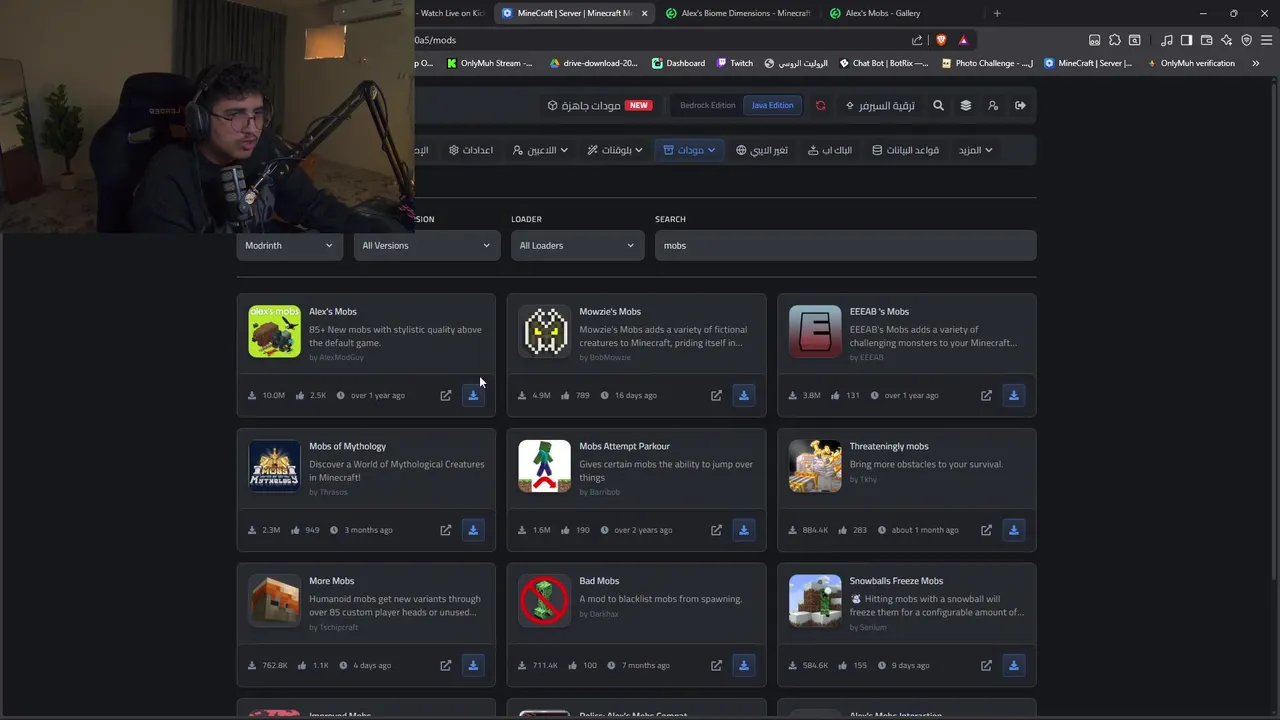Download the Mowzie's Mobs mod
Image resolution: width=1280 pixels, height=720 pixels.
pyautogui.click(x=744, y=395)
